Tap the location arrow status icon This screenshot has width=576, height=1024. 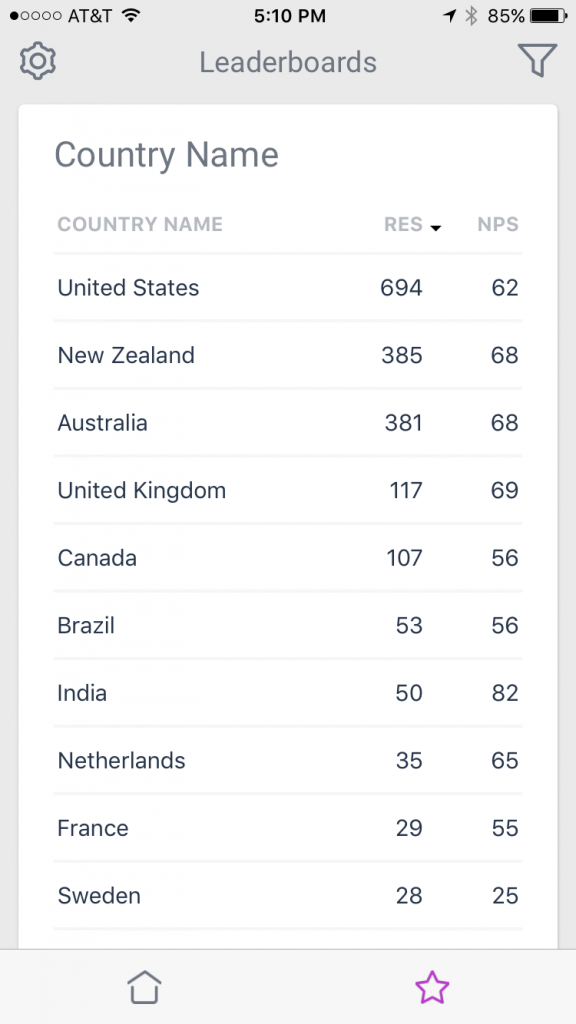tap(449, 16)
